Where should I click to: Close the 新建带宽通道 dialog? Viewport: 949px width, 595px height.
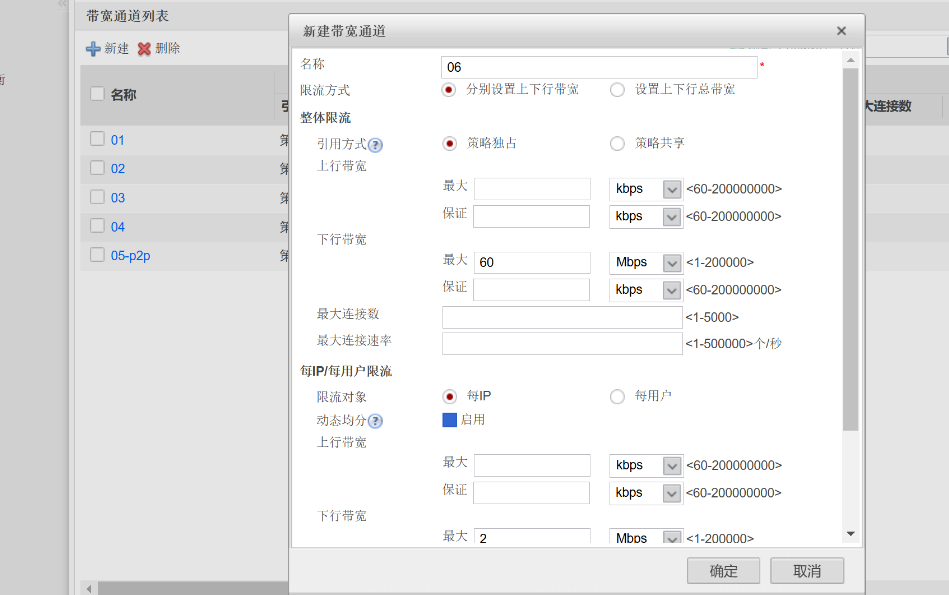coord(841,31)
